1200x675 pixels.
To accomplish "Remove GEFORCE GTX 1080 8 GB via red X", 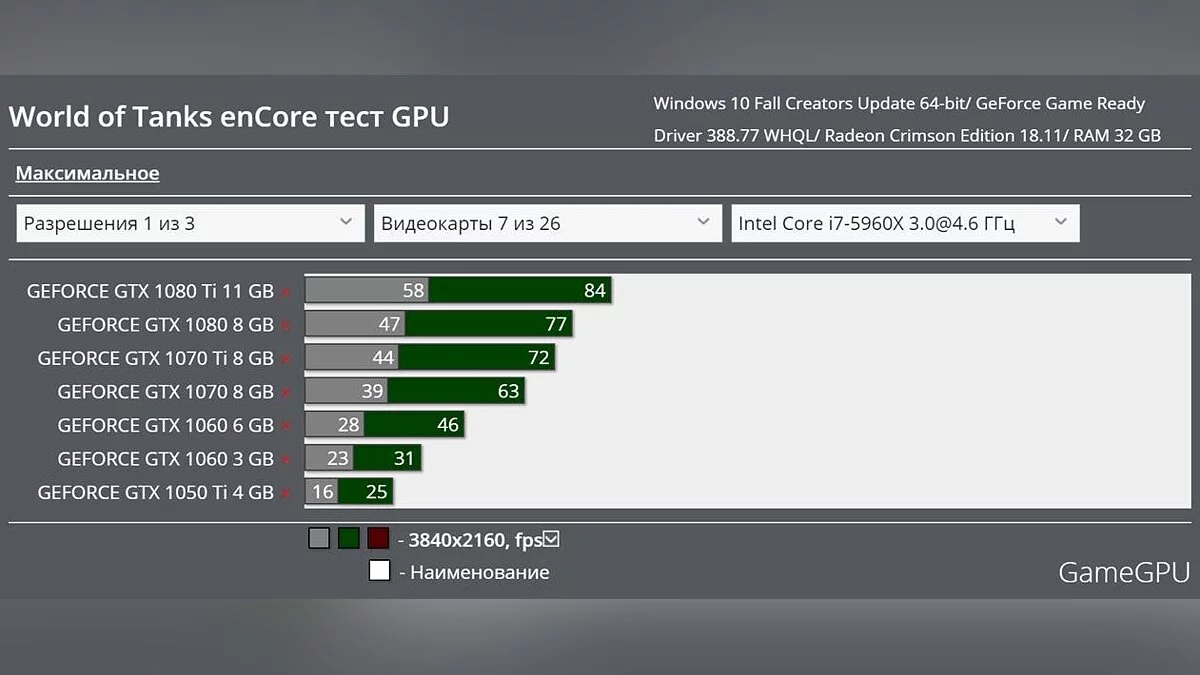I will click(285, 325).
